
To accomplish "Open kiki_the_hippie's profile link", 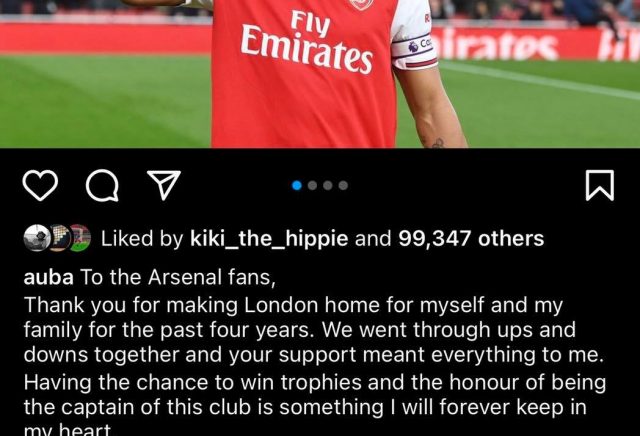I will pos(269,238).
